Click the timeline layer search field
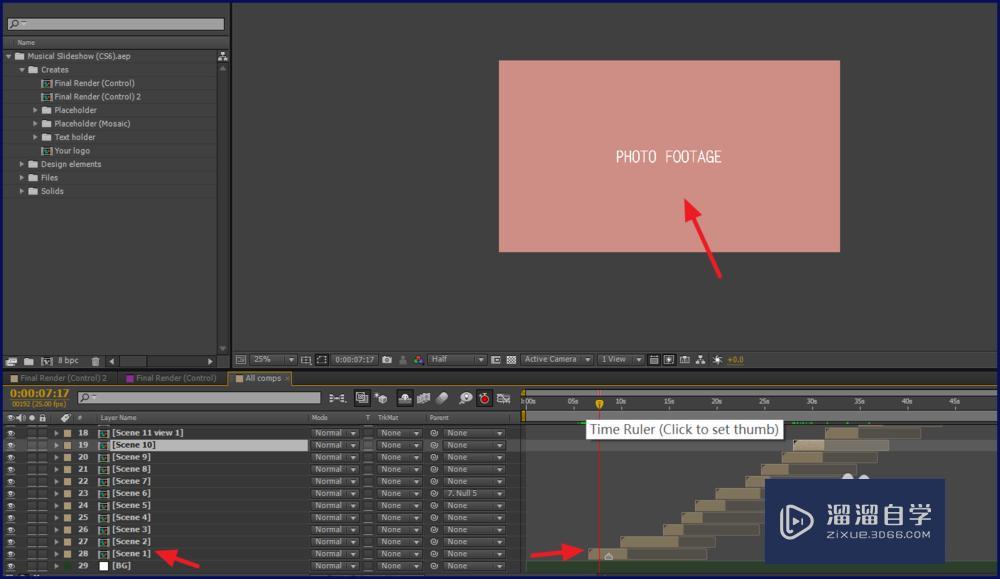 coord(199,398)
